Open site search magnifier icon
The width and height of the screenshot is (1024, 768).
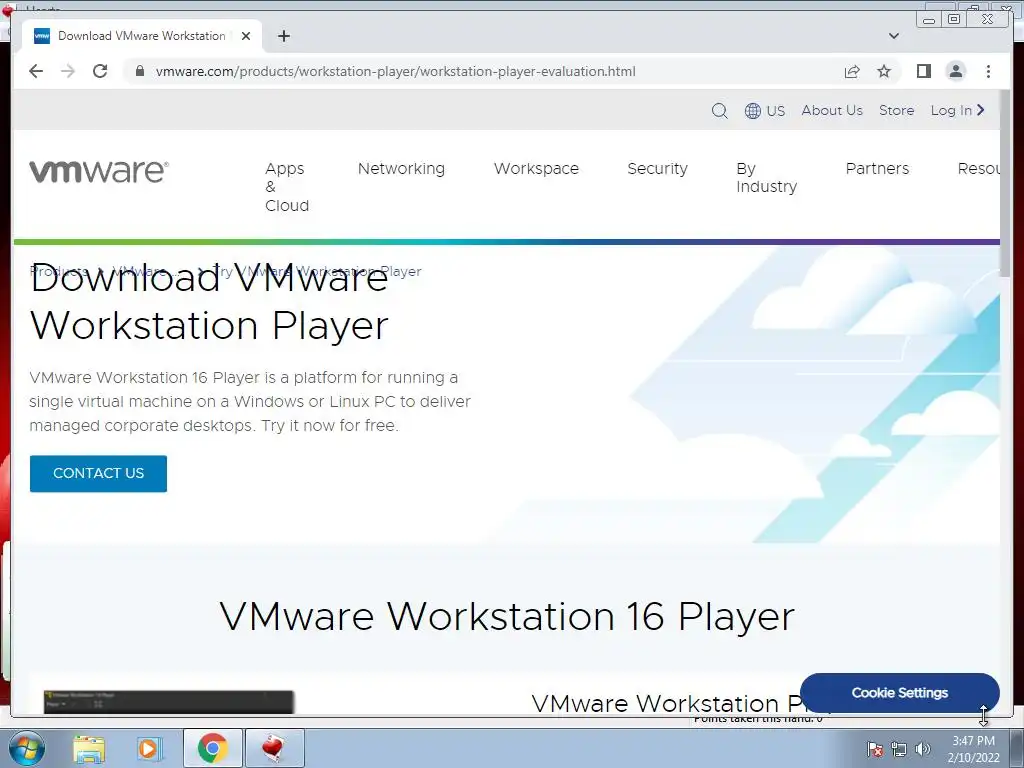coord(719,110)
